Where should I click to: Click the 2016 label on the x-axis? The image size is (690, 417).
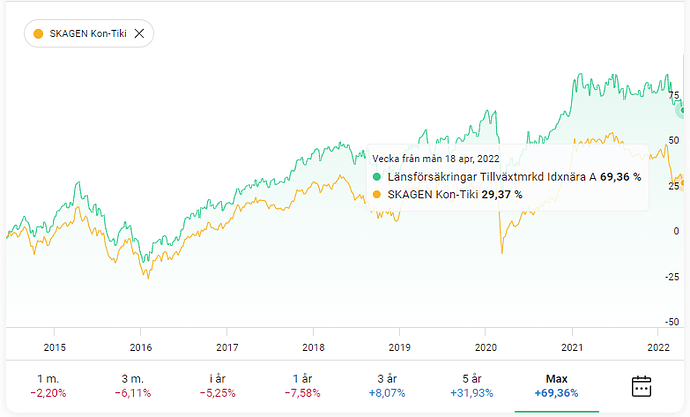click(141, 347)
